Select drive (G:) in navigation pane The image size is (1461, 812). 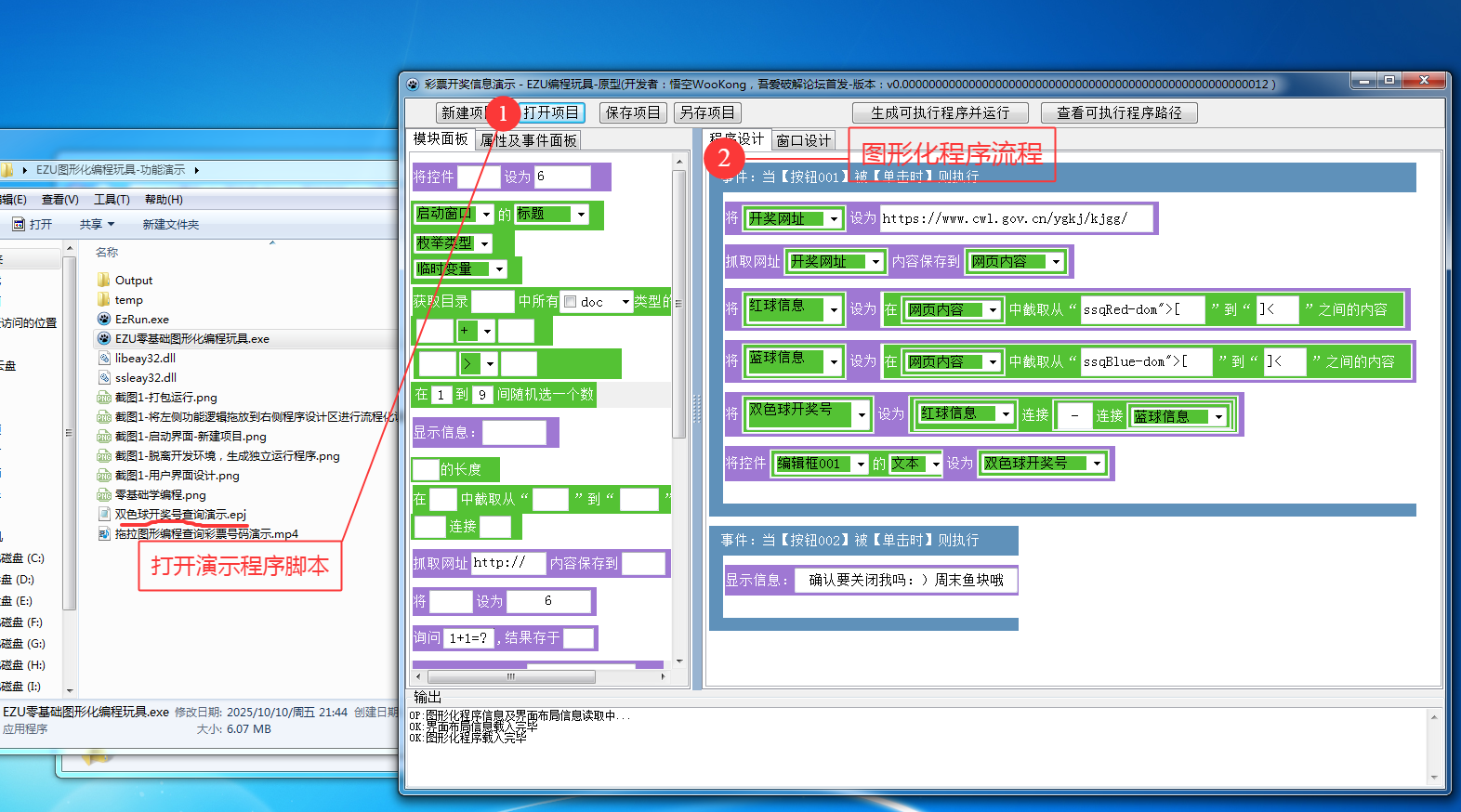coord(23,643)
